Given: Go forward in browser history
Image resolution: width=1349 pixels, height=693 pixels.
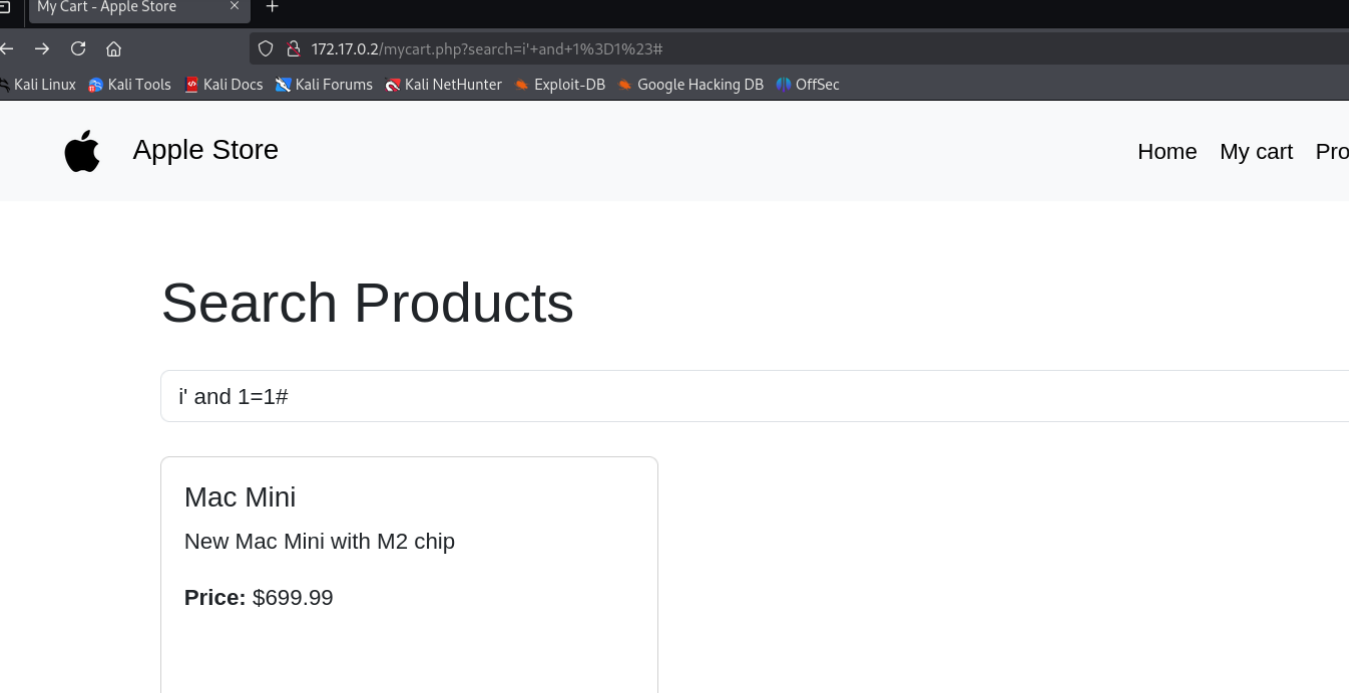Looking at the screenshot, I should pyautogui.click(x=42, y=49).
